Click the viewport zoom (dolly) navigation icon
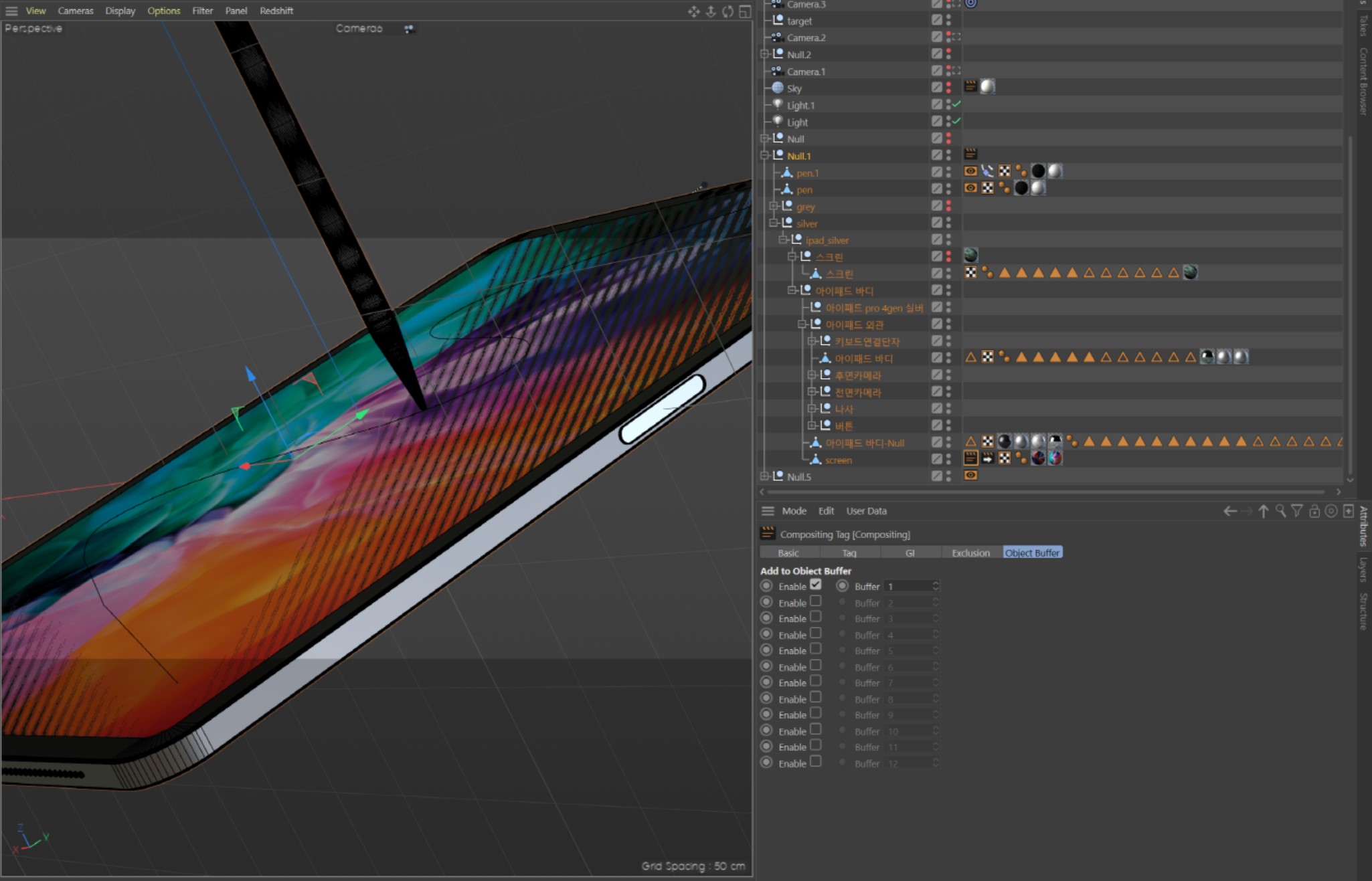This screenshot has height=881, width=1372. (x=710, y=11)
